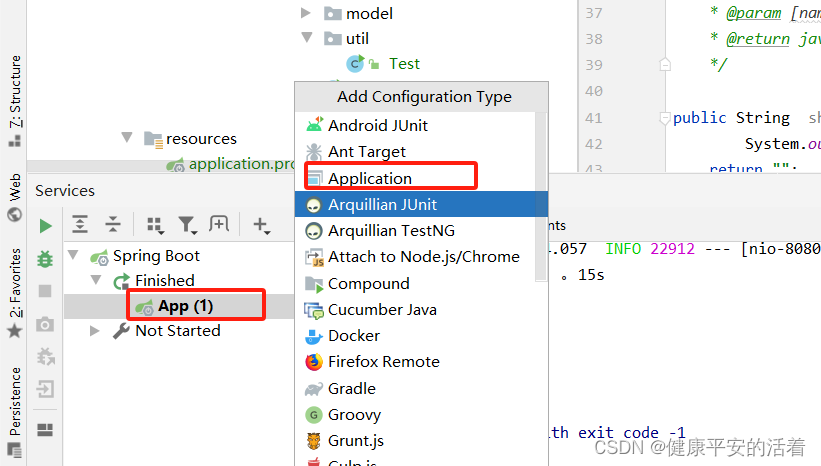The width and height of the screenshot is (821, 466).
Task: Click the Expand All icon in Services toolbar
Action: point(80,224)
